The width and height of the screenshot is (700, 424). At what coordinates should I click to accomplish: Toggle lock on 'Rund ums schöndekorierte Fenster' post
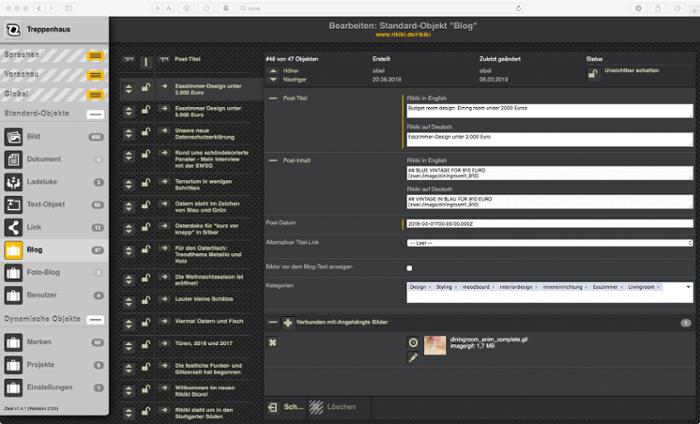point(146,154)
